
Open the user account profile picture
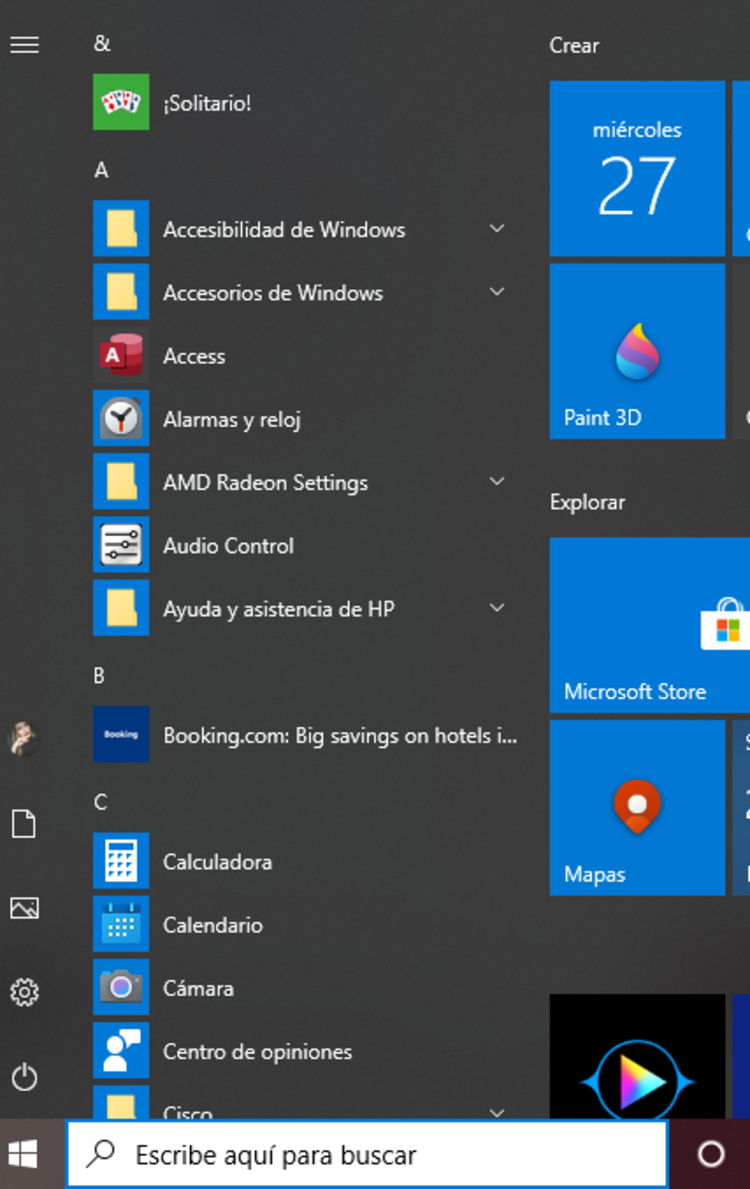coord(24,738)
